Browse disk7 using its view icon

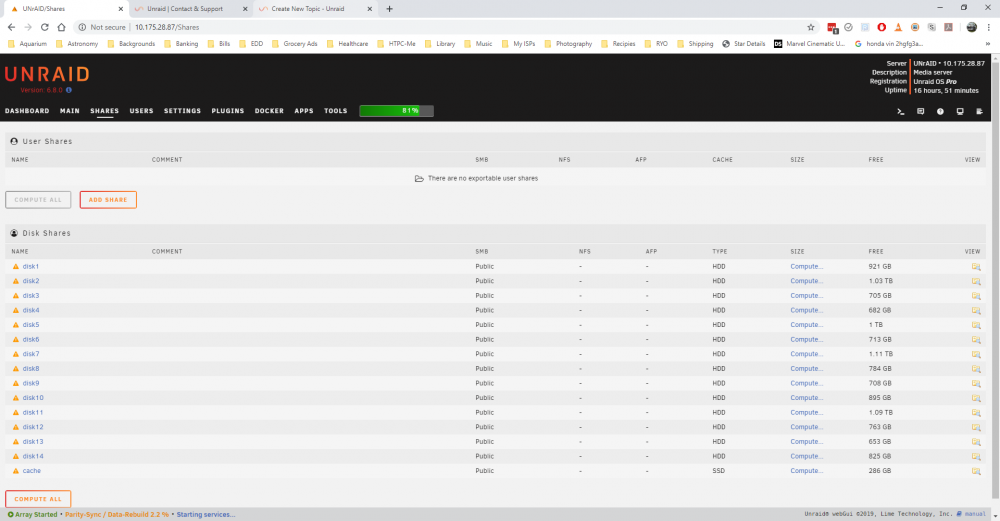976,354
